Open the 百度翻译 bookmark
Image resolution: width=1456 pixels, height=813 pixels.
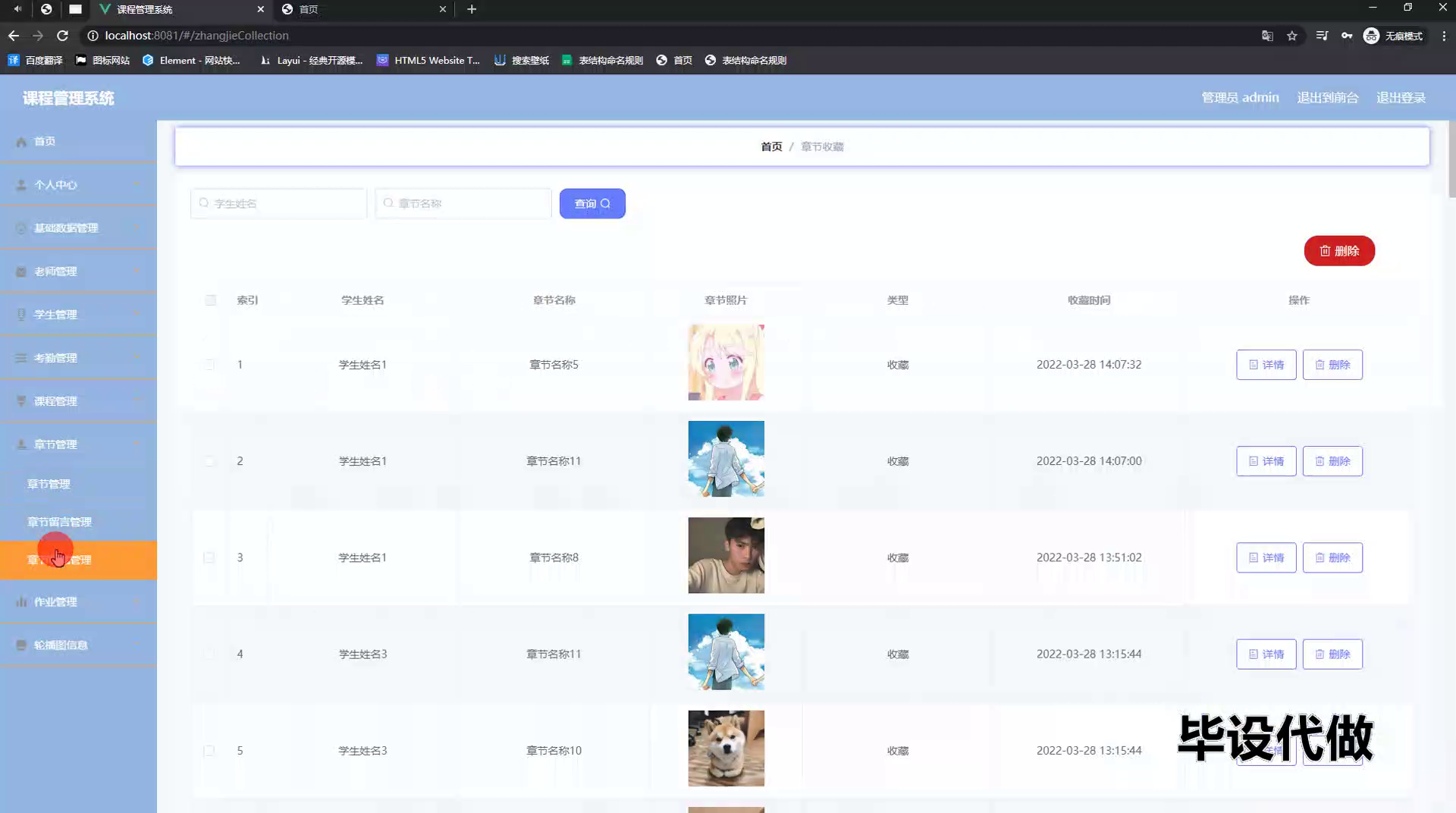tap(35, 60)
